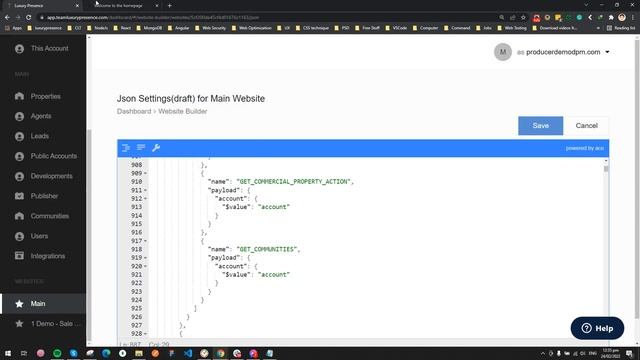Open the VSCode bookmarks folder
This screenshot has height=360, width=640.
tap(396, 28)
